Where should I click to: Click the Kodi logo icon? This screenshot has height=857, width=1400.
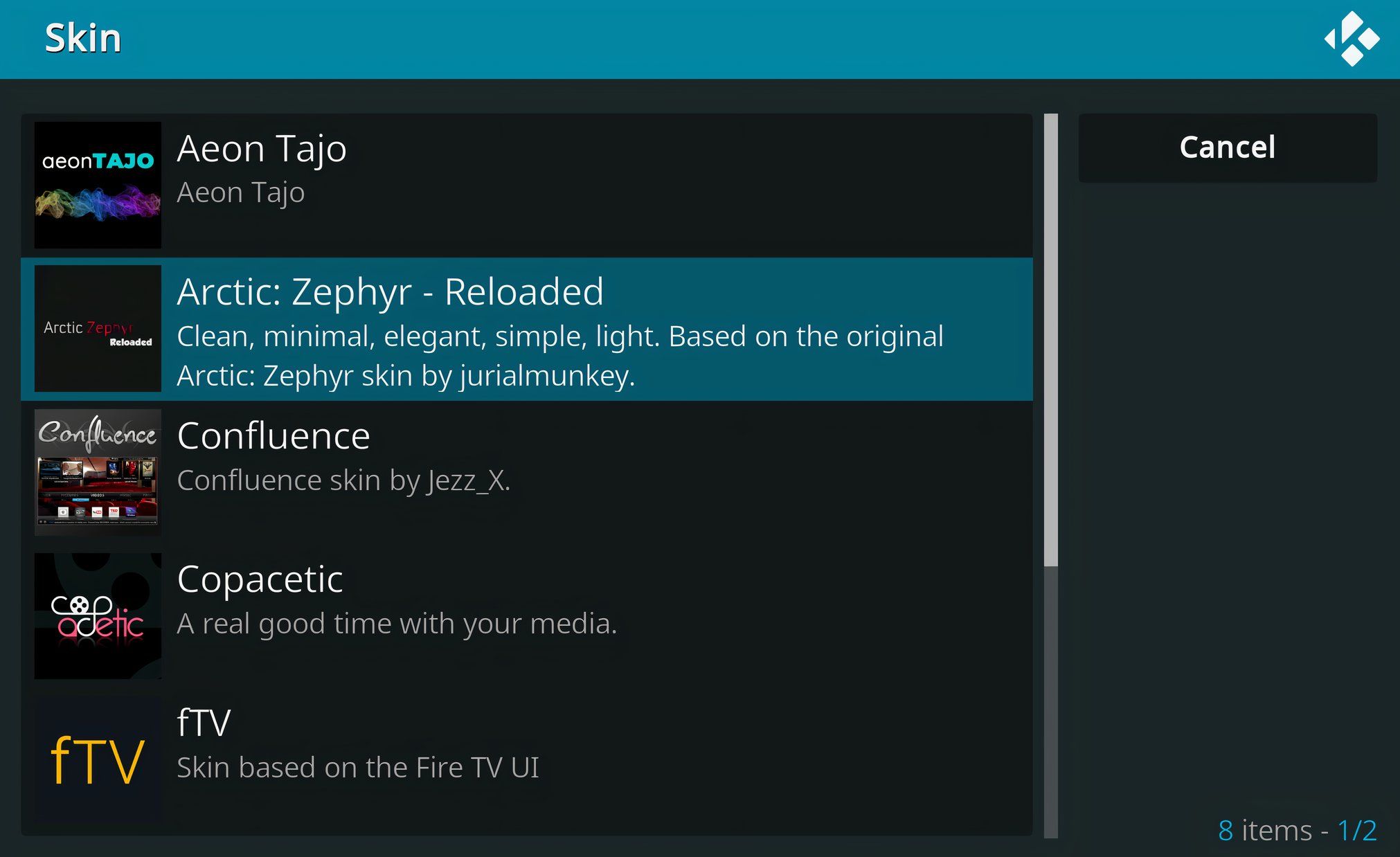(x=1352, y=39)
